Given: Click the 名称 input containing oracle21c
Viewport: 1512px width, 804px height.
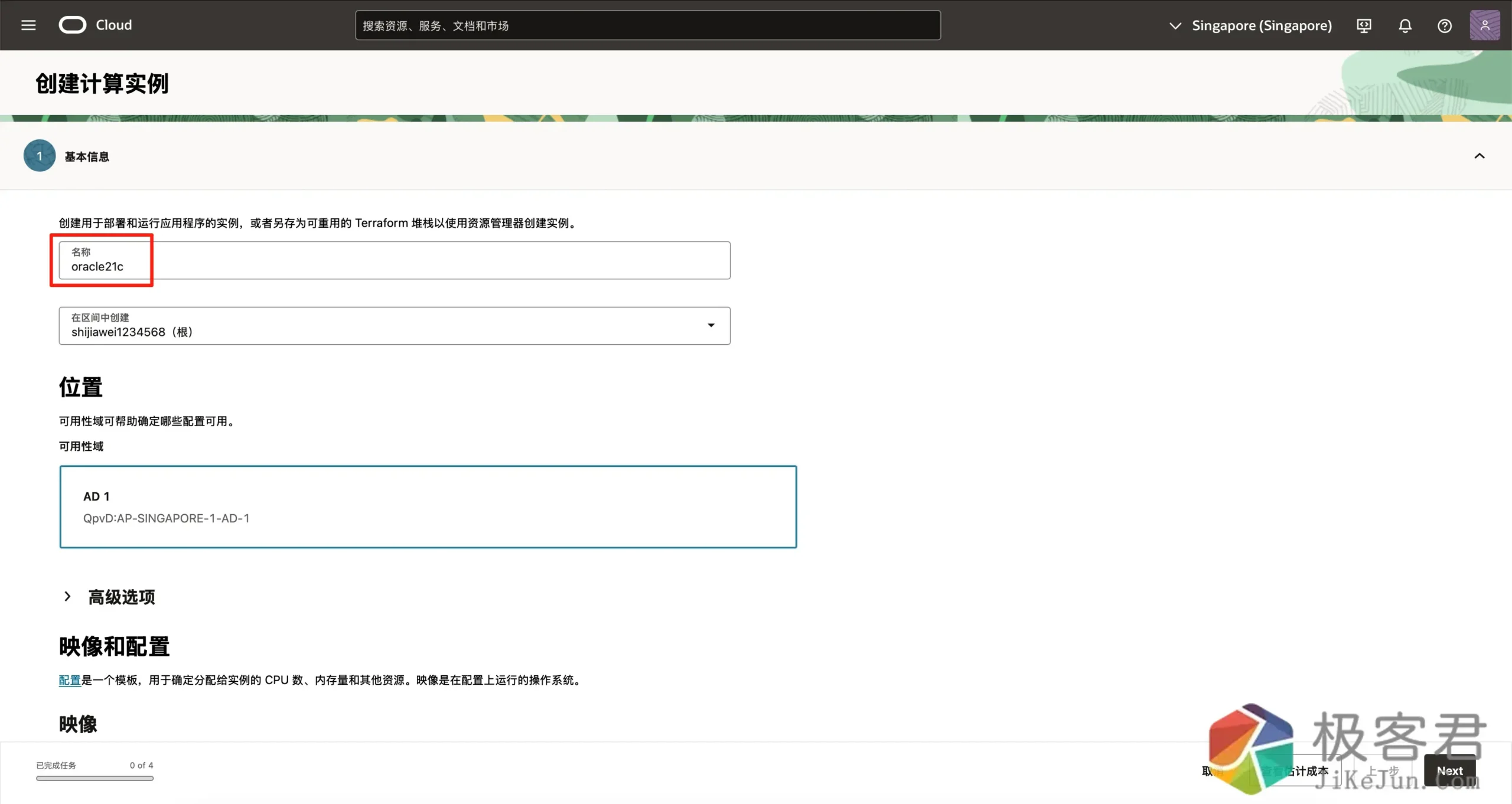Looking at the screenshot, I should [395, 260].
